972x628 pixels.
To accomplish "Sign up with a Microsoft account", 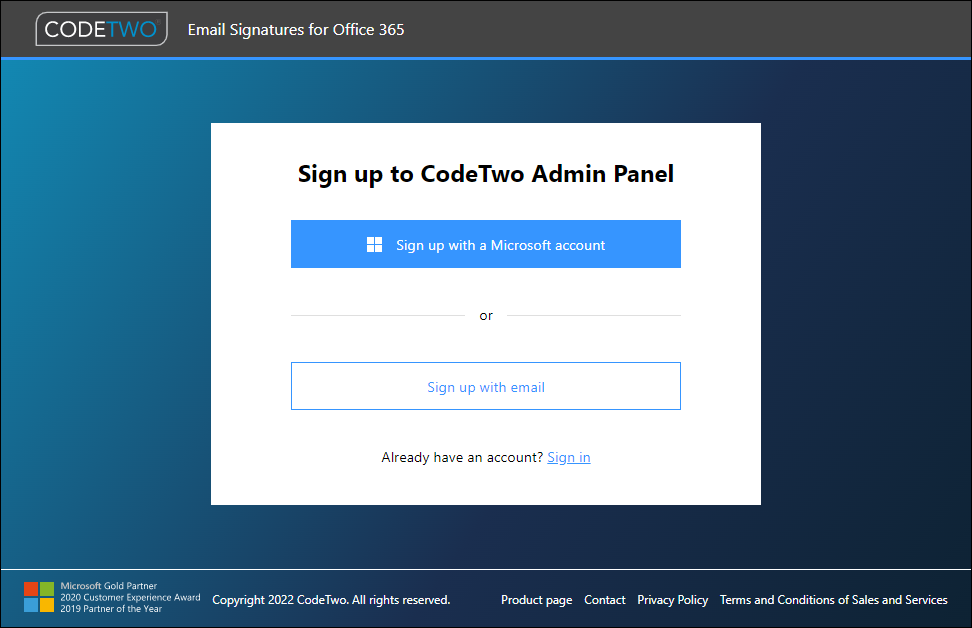I will click(x=485, y=244).
